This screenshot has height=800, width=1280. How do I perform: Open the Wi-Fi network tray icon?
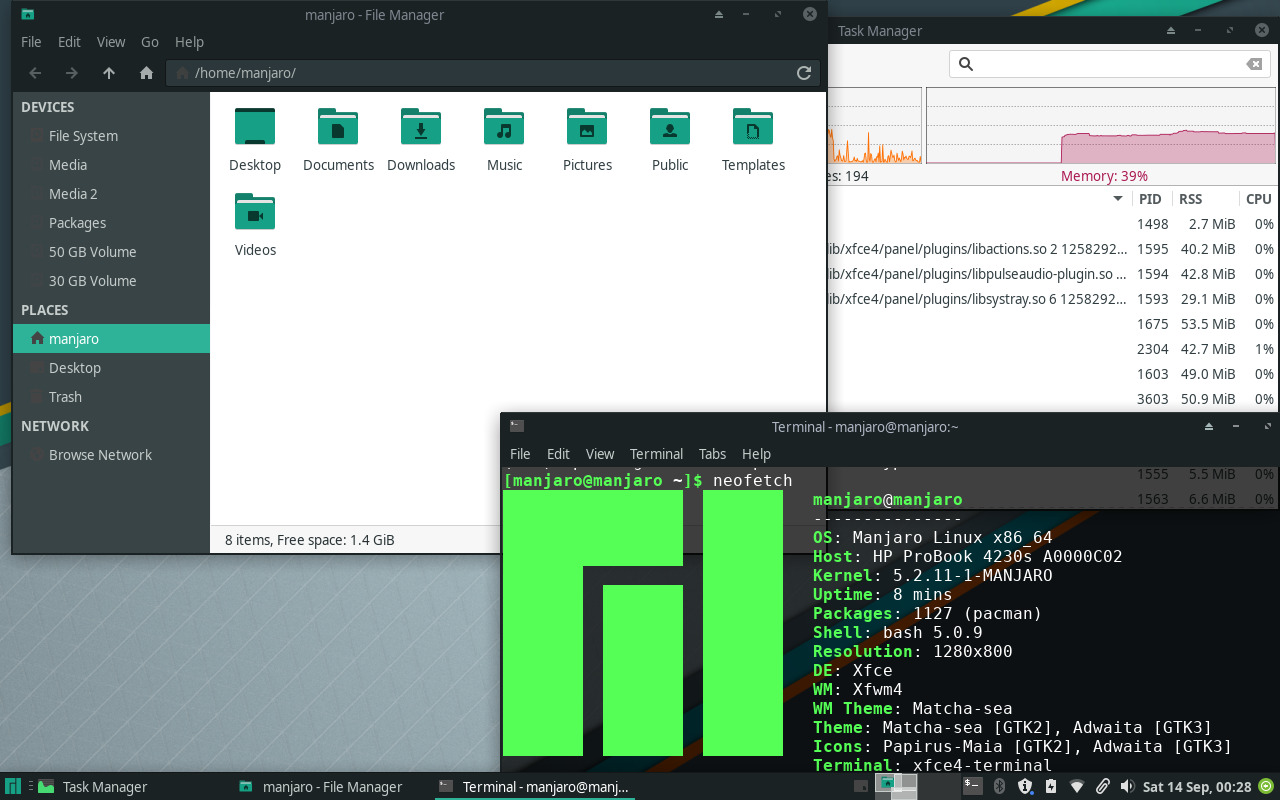[1077, 787]
